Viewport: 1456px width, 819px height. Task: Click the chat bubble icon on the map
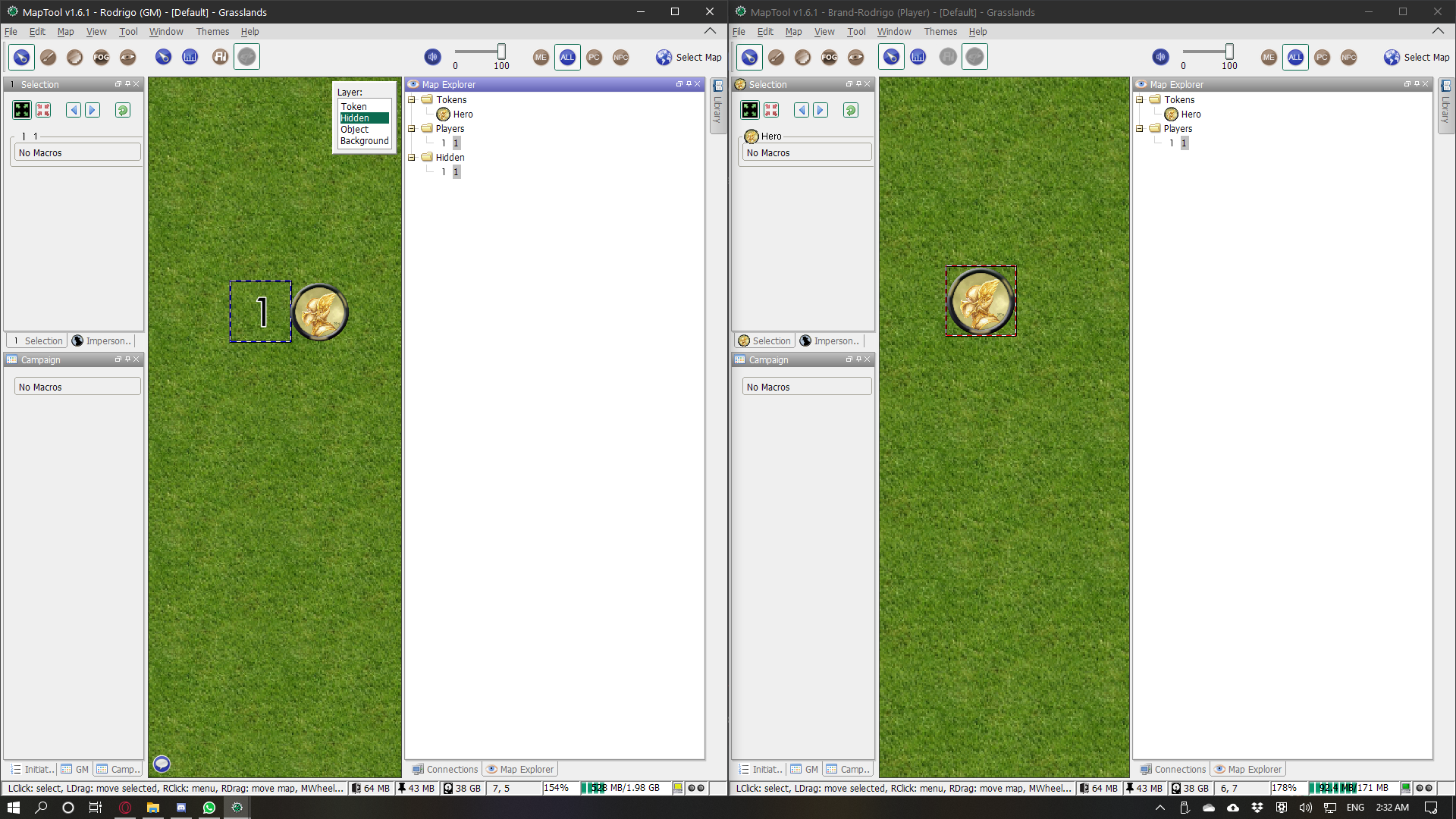162,764
